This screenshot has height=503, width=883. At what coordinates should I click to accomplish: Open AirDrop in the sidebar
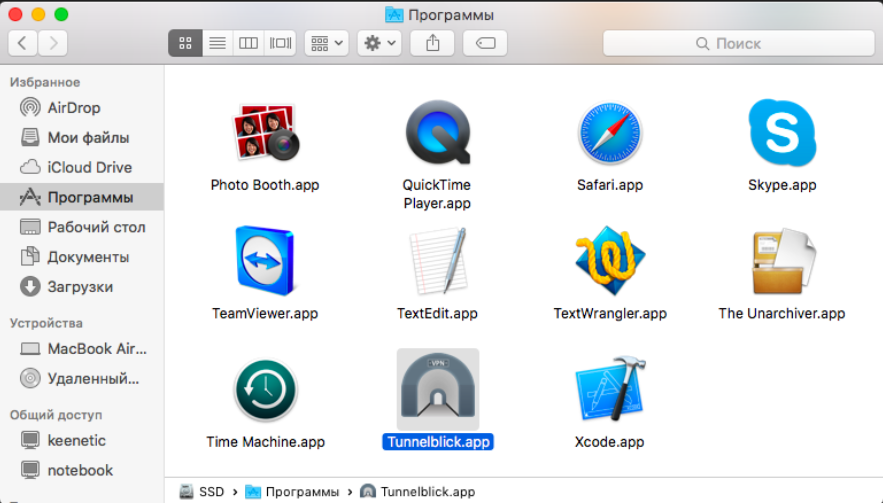click(74, 108)
